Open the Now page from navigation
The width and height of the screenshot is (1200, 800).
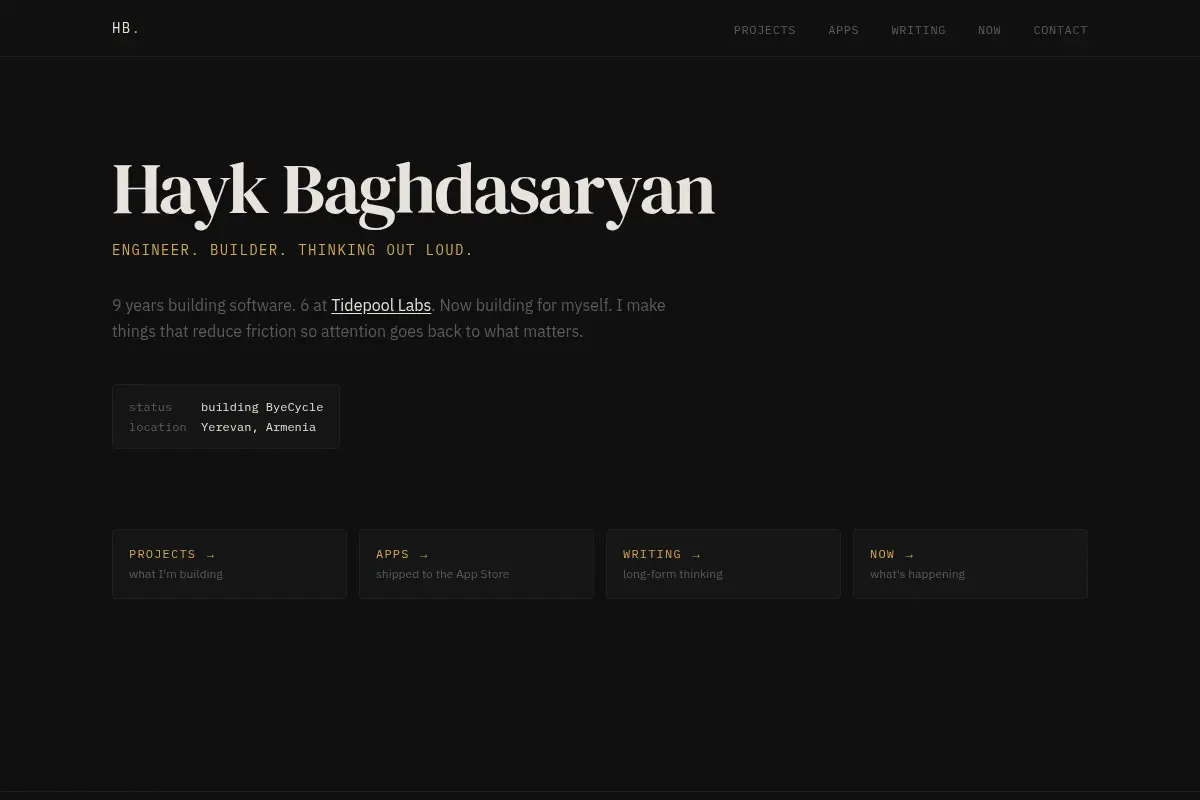click(x=989, y=30)
